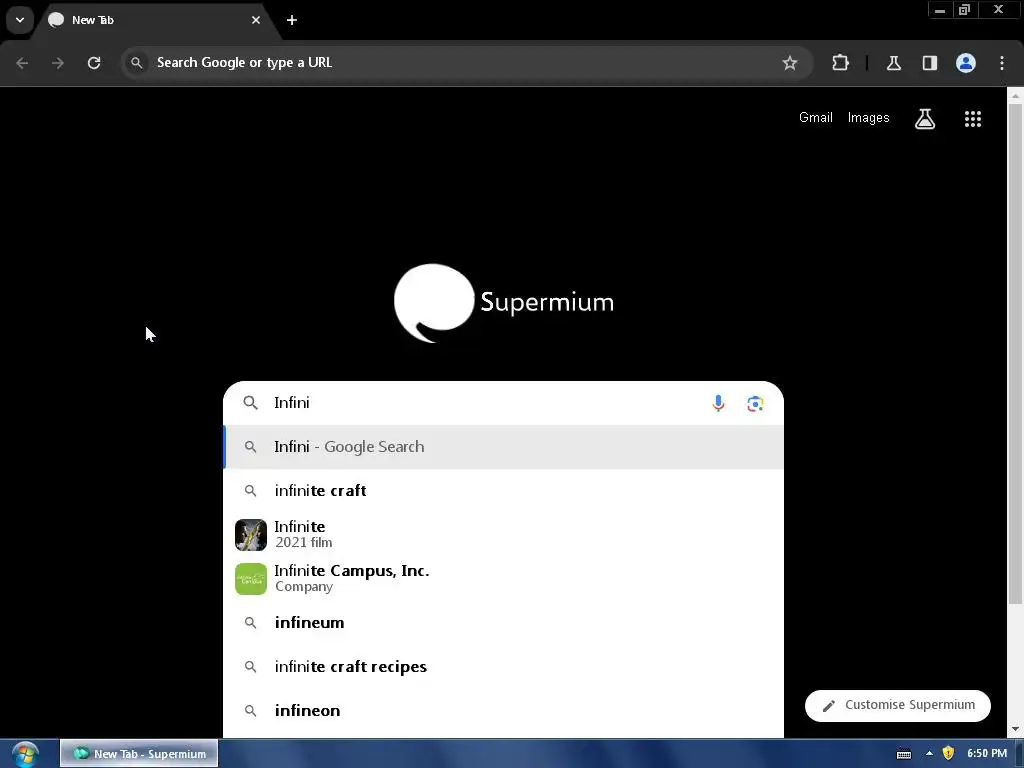The height and width of the screenshot is (768, 1024).
Task: Open Chrome Labs flask in toolbar
Action: click(893, 63)
